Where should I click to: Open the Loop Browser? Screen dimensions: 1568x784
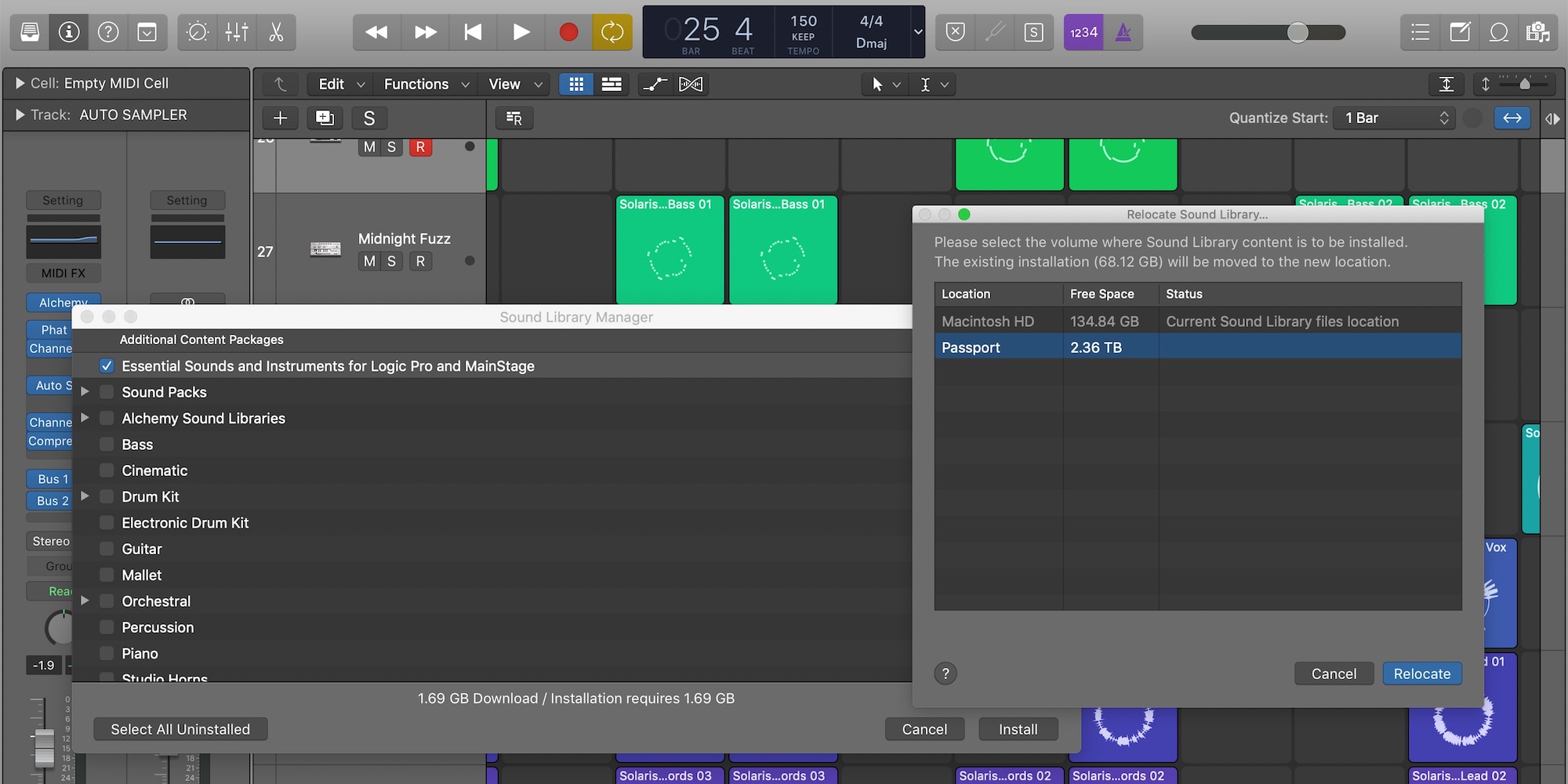pos(1498,32)
